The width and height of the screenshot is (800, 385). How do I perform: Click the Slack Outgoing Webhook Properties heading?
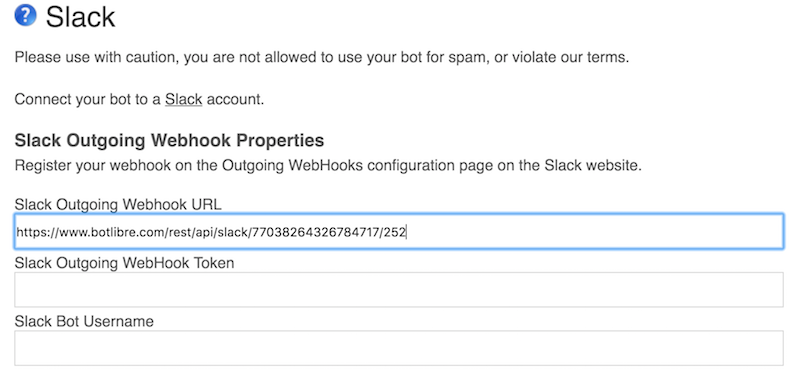pyautogui.click(x=169, y=140)
